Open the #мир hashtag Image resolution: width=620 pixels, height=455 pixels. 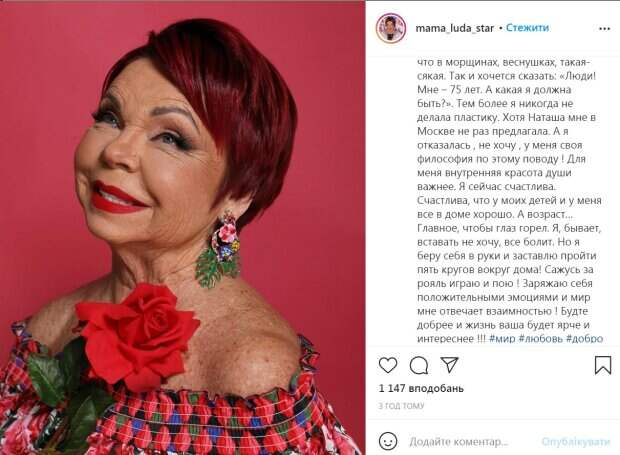coord(502,339)
